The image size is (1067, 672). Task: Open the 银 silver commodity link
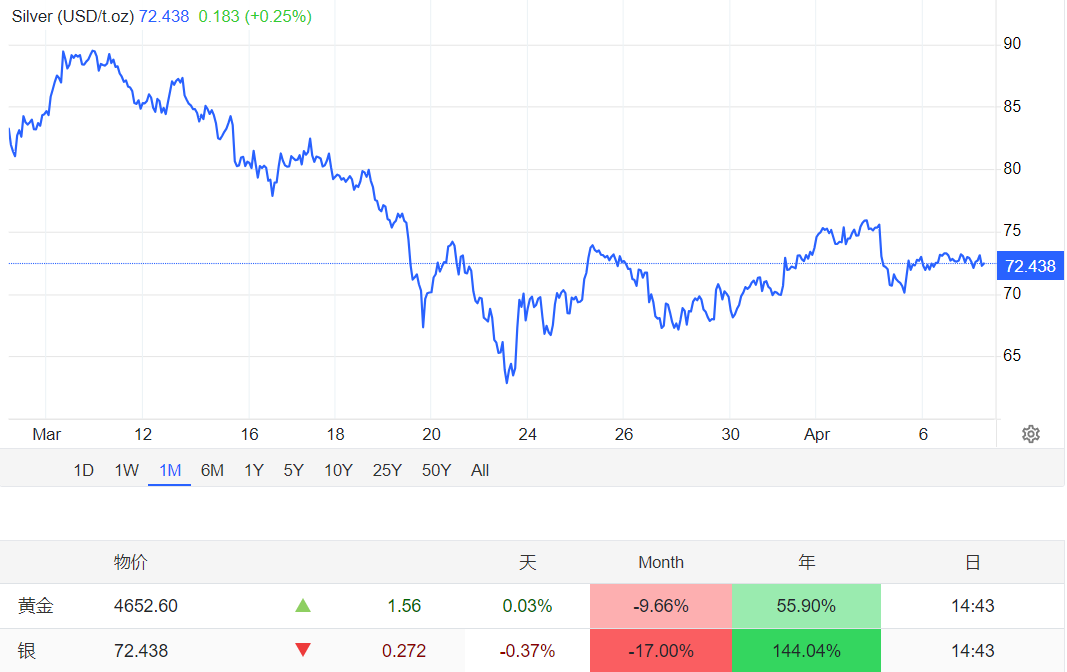coord(27,651)
